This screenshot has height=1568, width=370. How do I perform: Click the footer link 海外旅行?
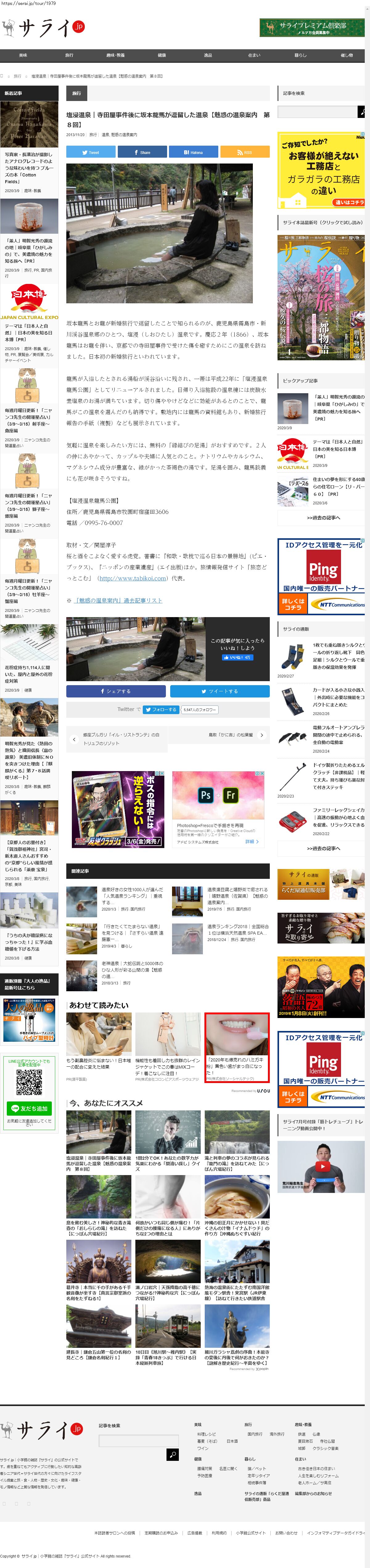coord(277,1434)
